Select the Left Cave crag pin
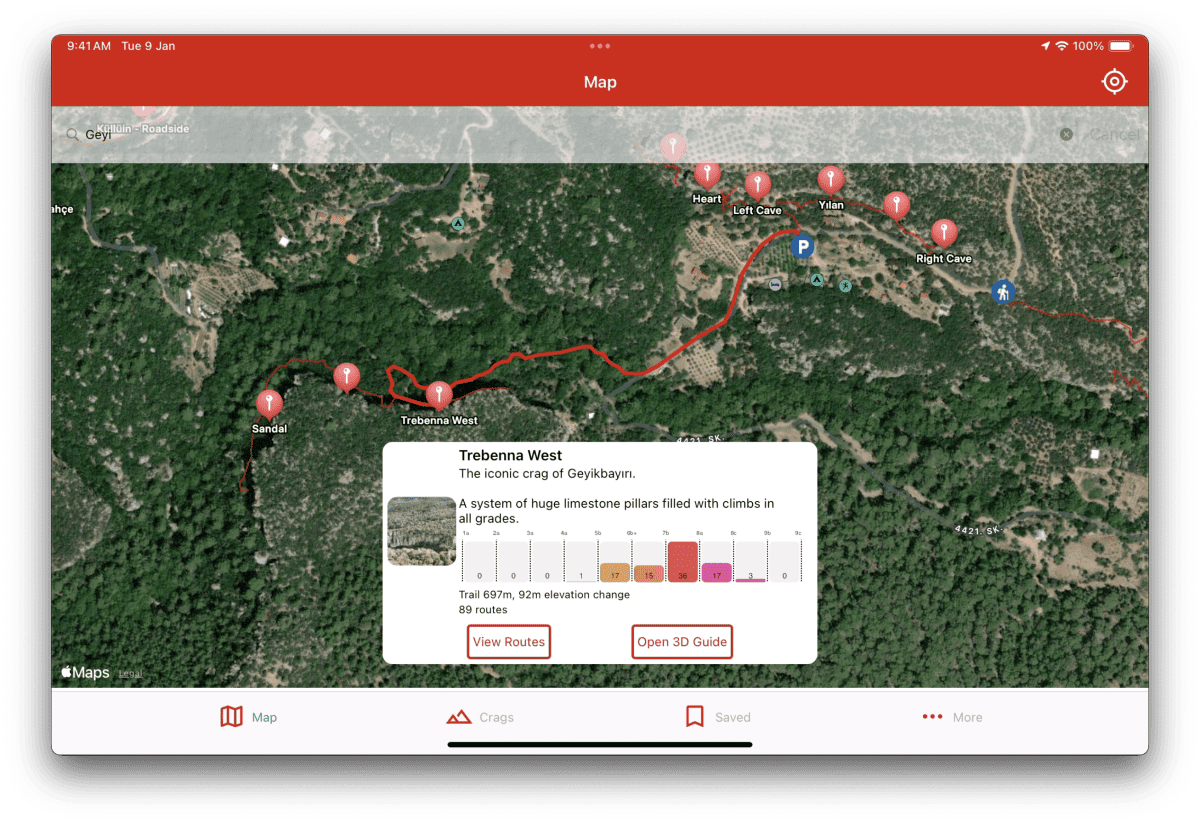This screenshot has height=823, width=1200. coord(758,186)
